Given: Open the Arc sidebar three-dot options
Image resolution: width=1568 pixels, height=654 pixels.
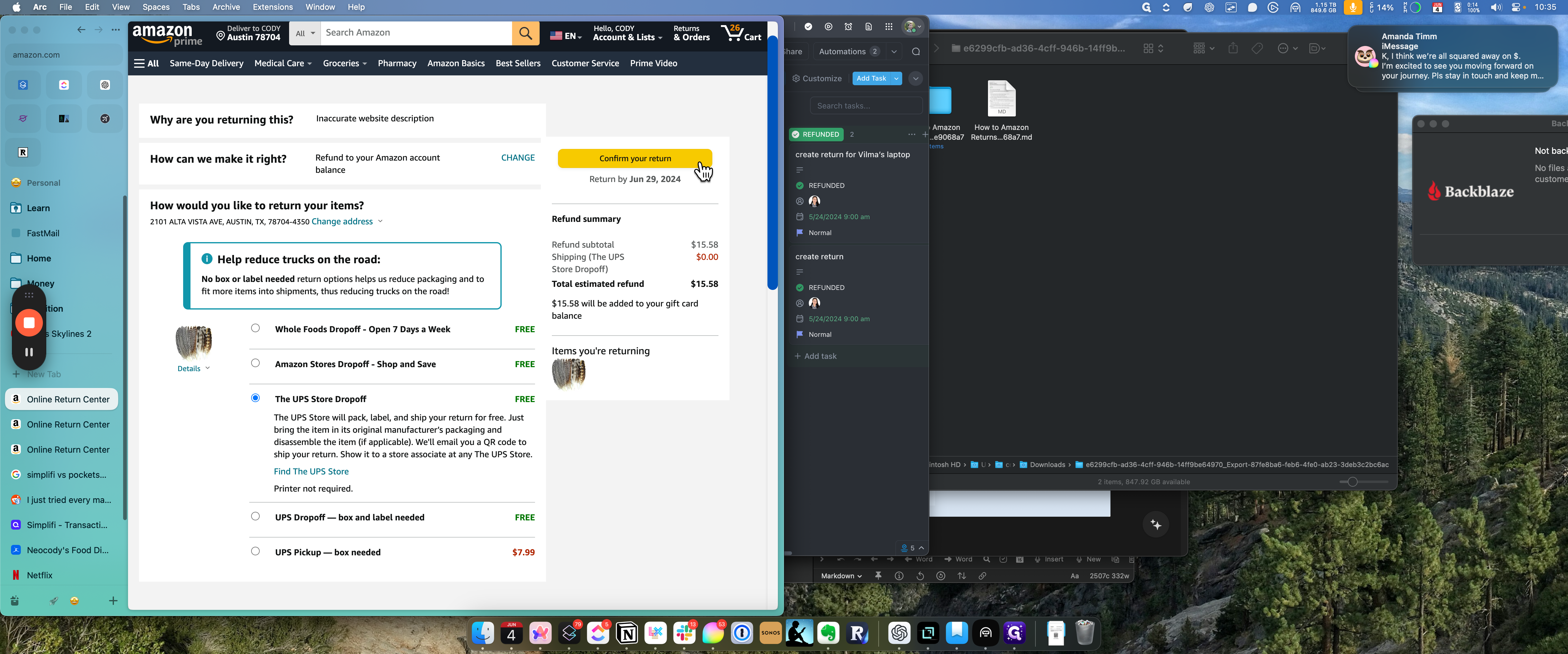Looking at the screenshot, I should tap(116, 30).
